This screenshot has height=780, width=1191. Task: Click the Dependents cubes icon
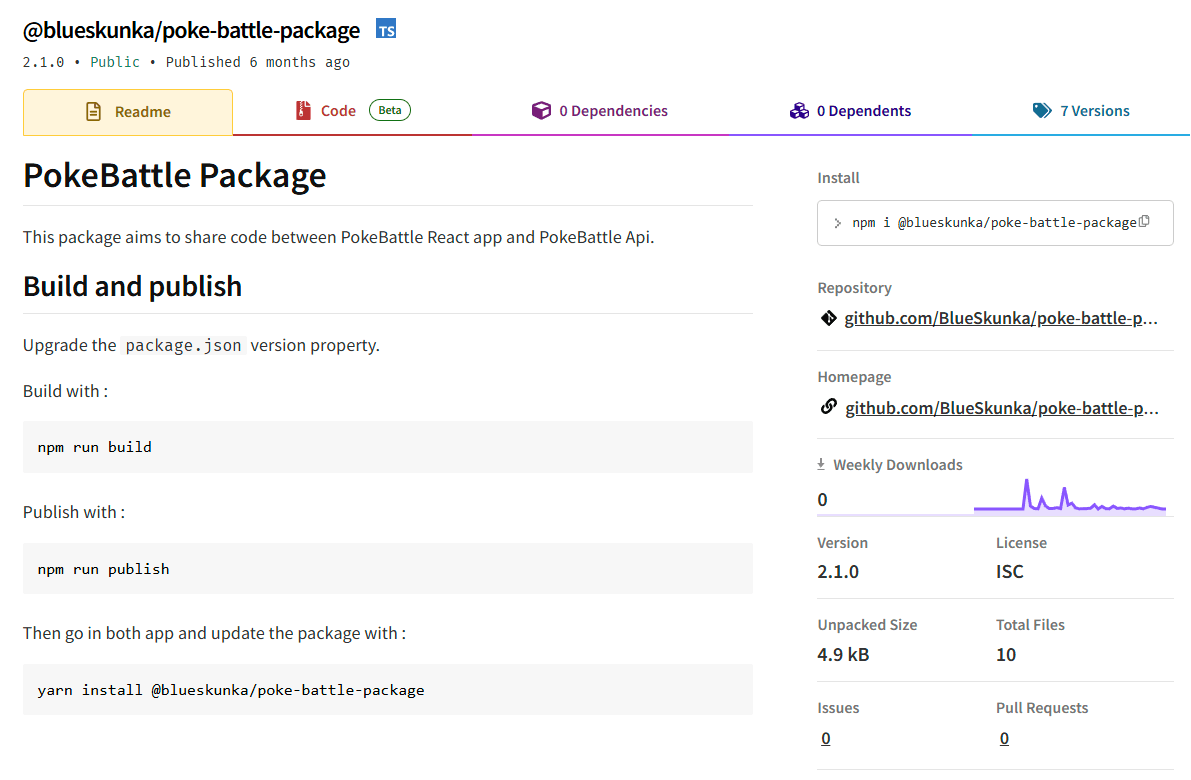(799, 111)
